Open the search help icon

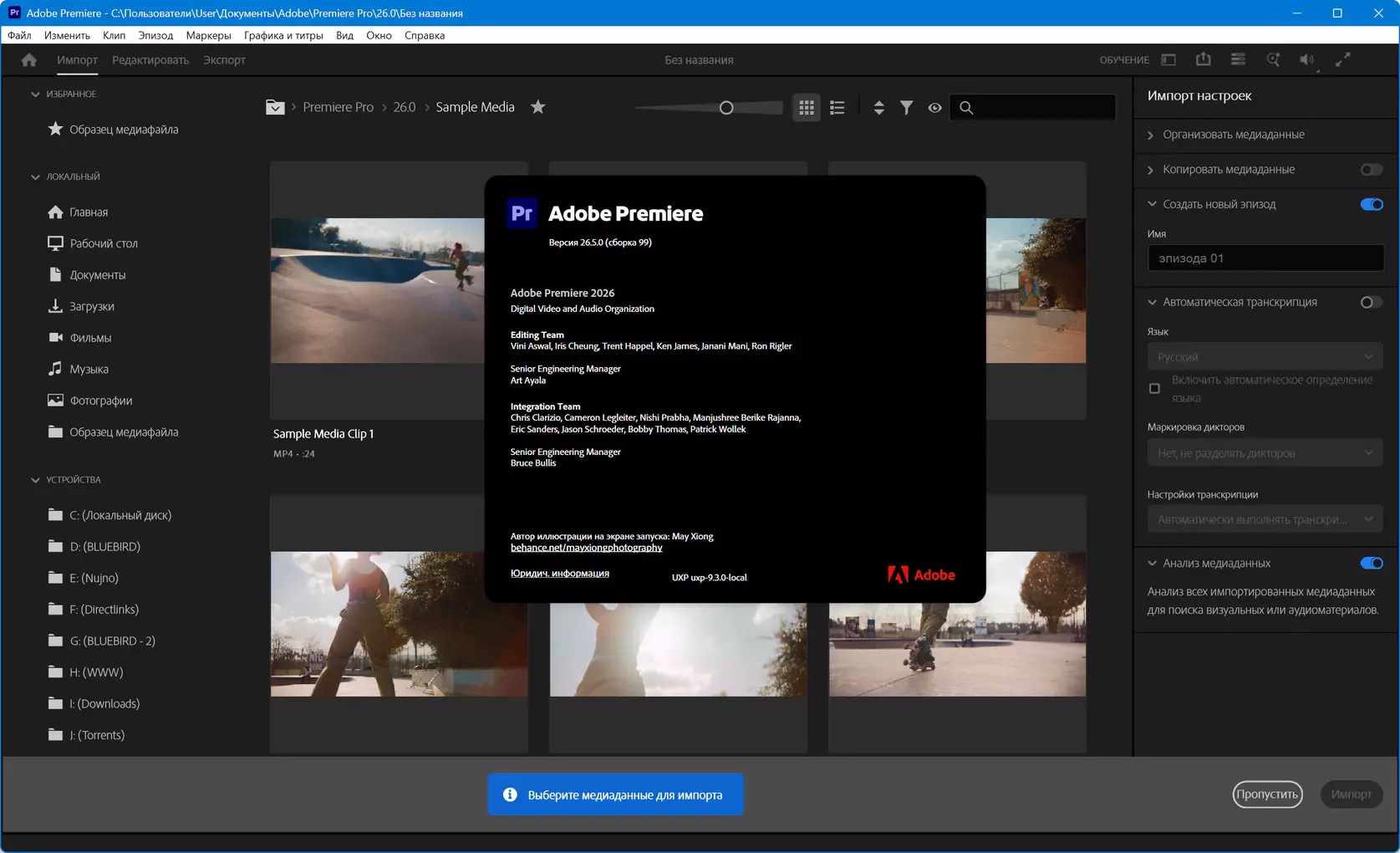[x=1273, y=59]
